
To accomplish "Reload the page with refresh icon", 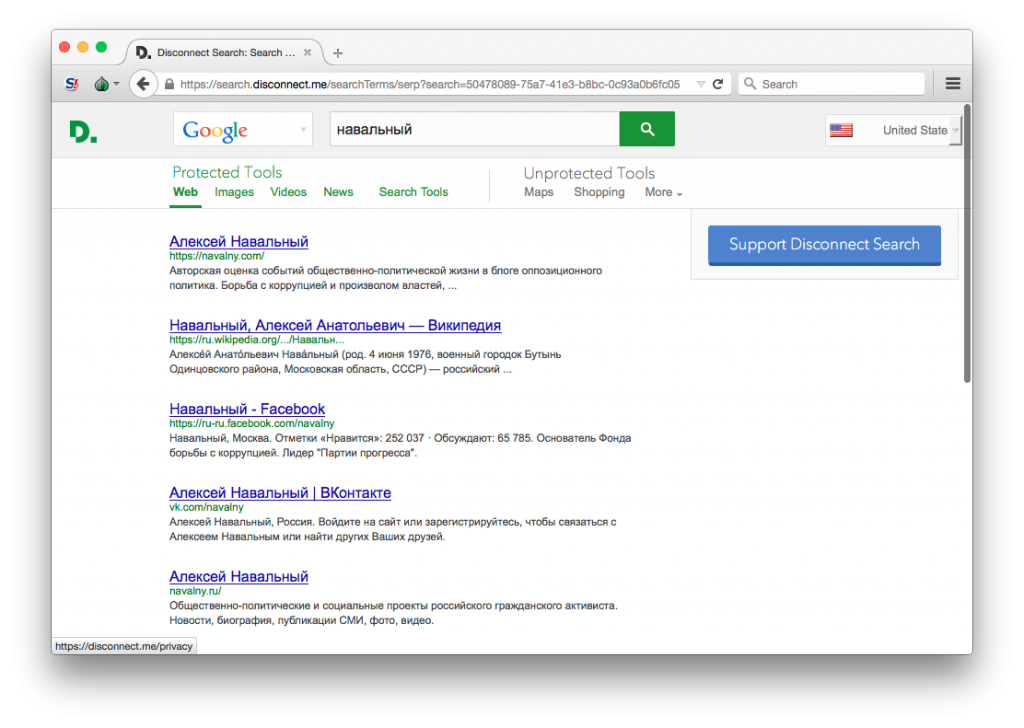I will [x=718, y=84].
